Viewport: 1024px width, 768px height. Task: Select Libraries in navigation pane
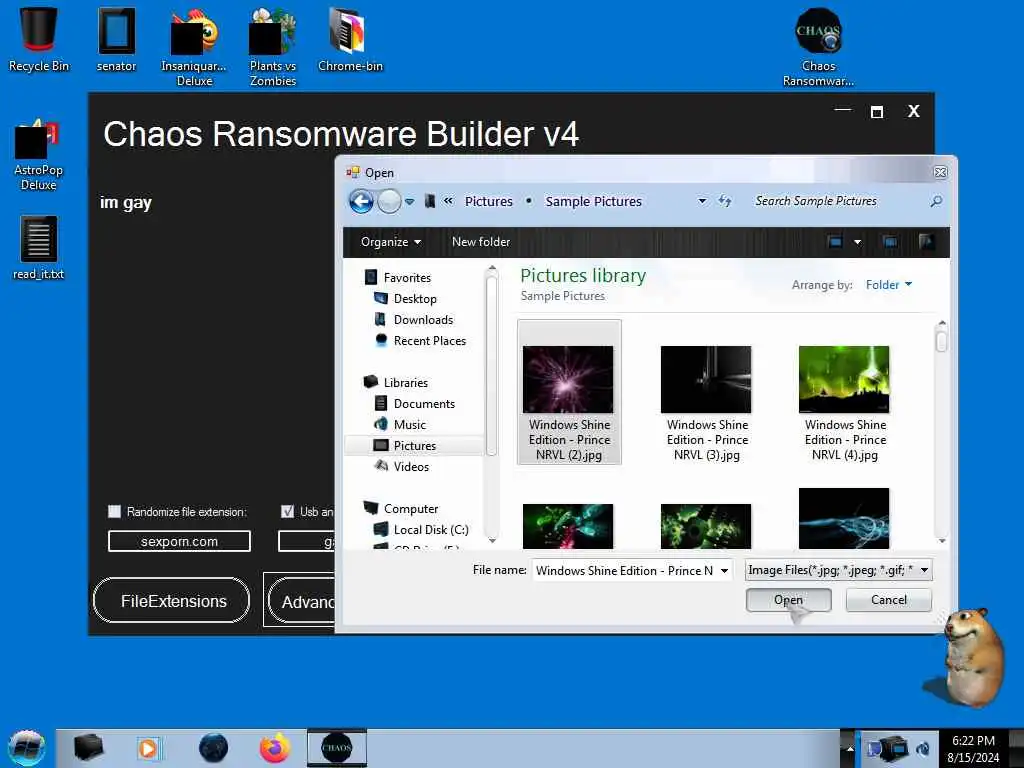tap(406, 383)
